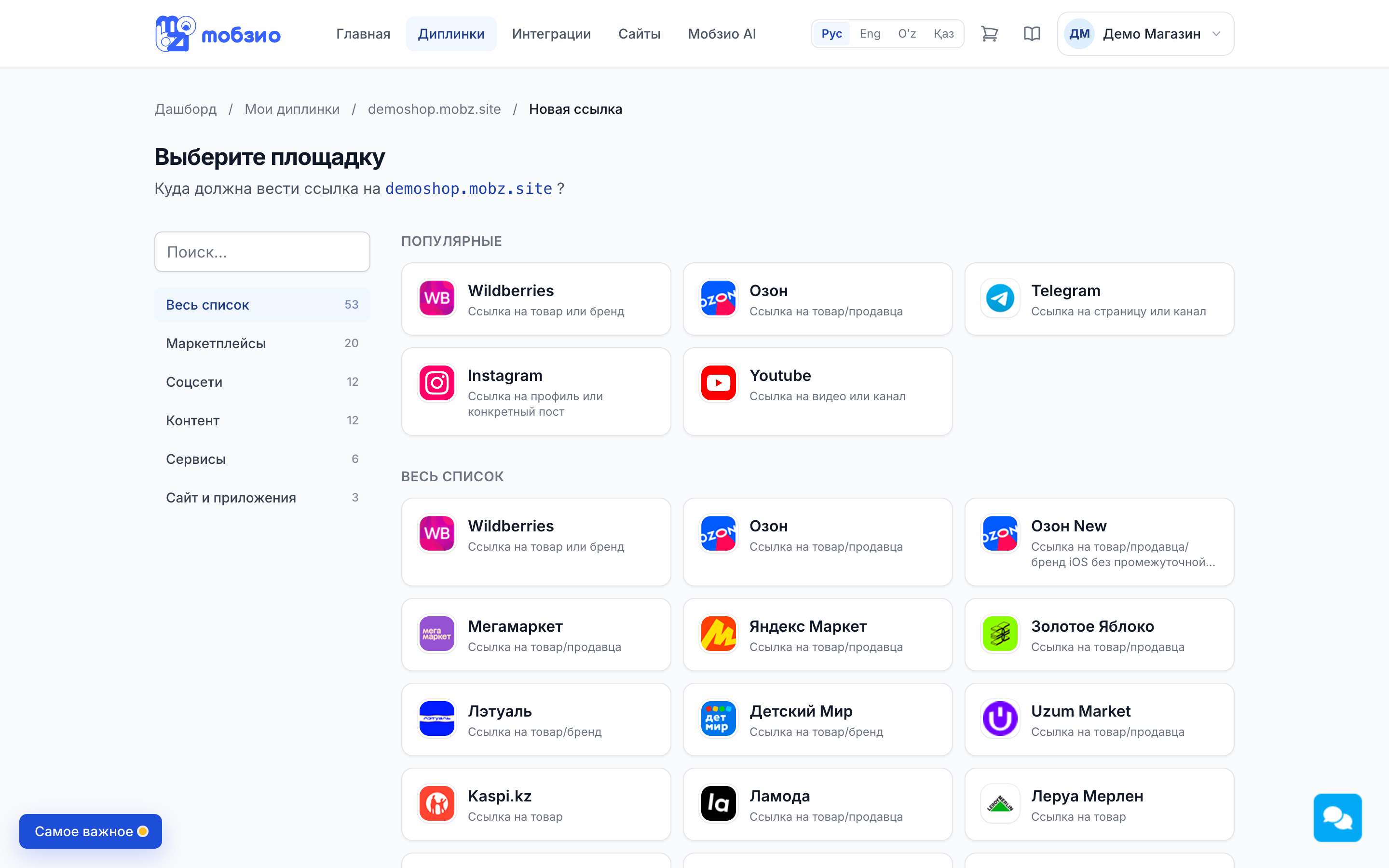Go to Мои диплинки breadcrumb
Image resolution: width=1389 pixels, height=868 pixels.
pyautogui.click(x=292, y=109)
